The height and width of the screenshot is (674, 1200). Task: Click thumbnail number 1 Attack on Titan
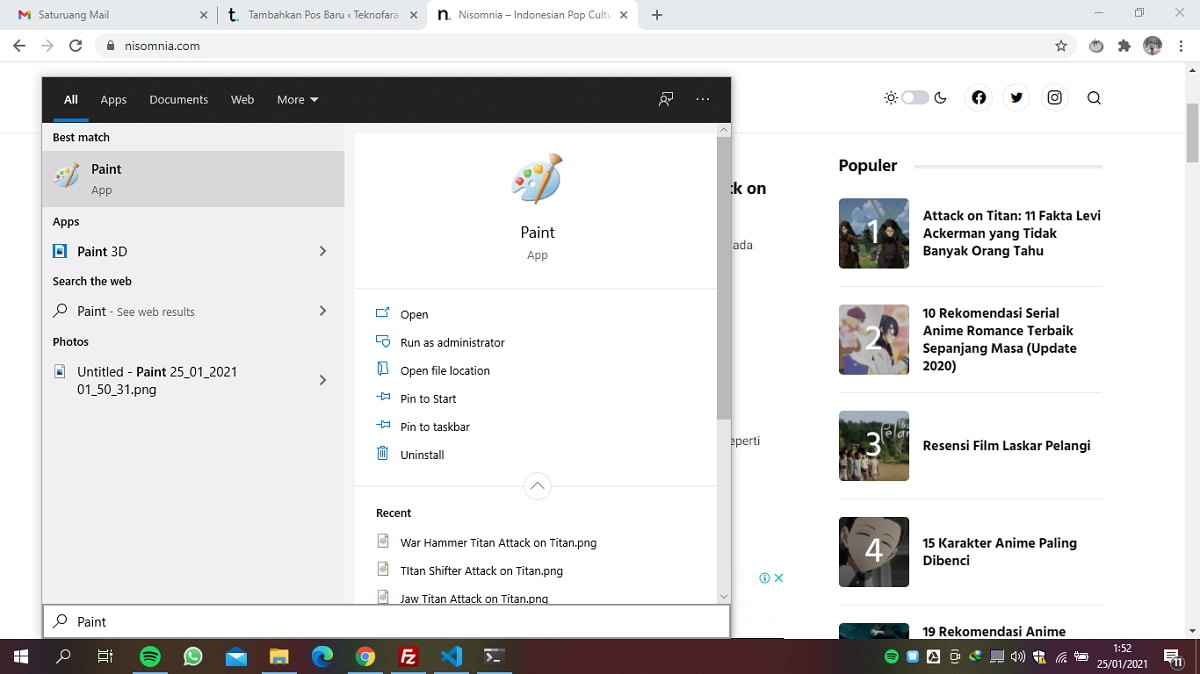coord(874,233)
